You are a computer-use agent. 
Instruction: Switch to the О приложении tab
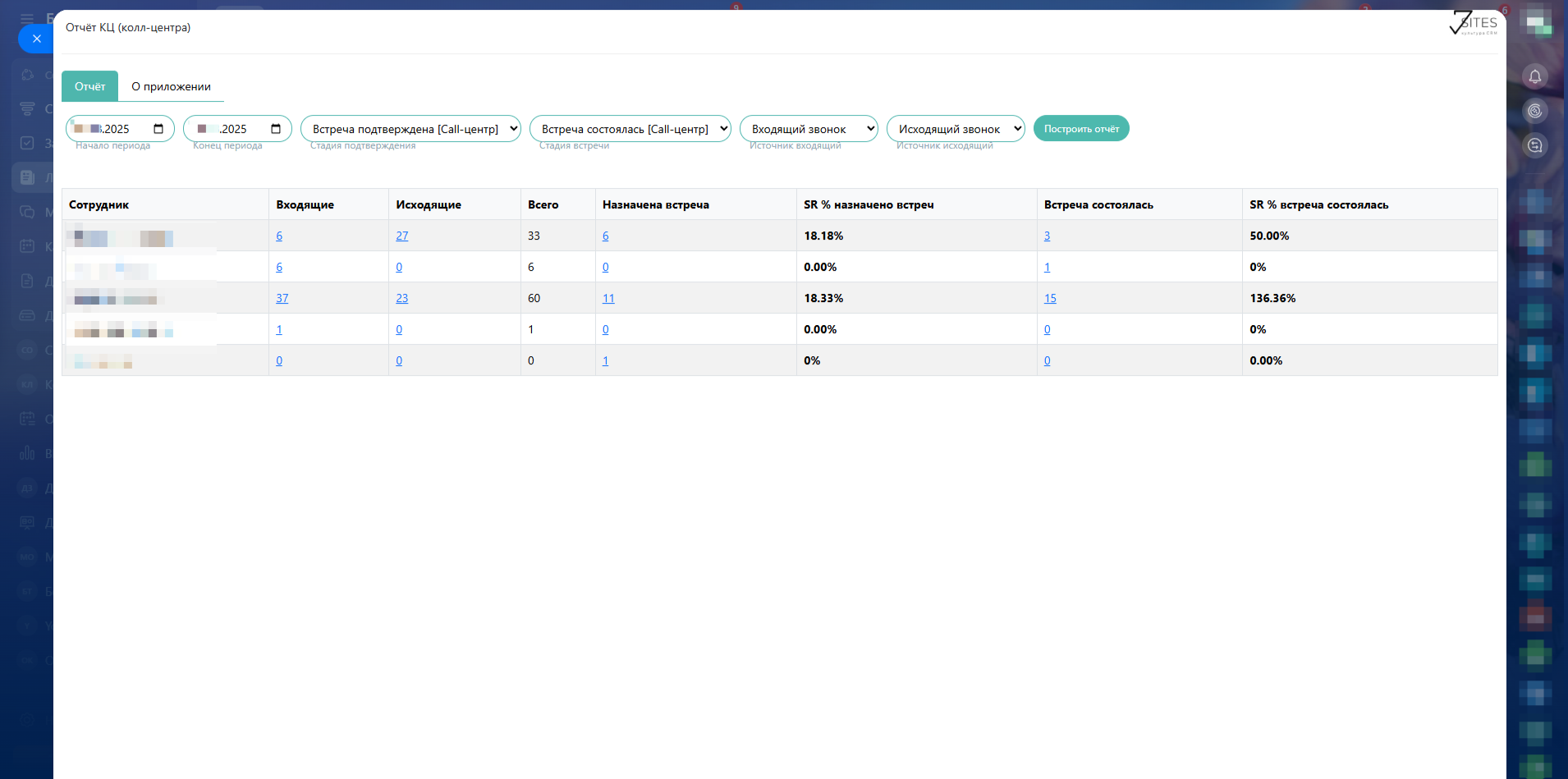coord(171,86)
